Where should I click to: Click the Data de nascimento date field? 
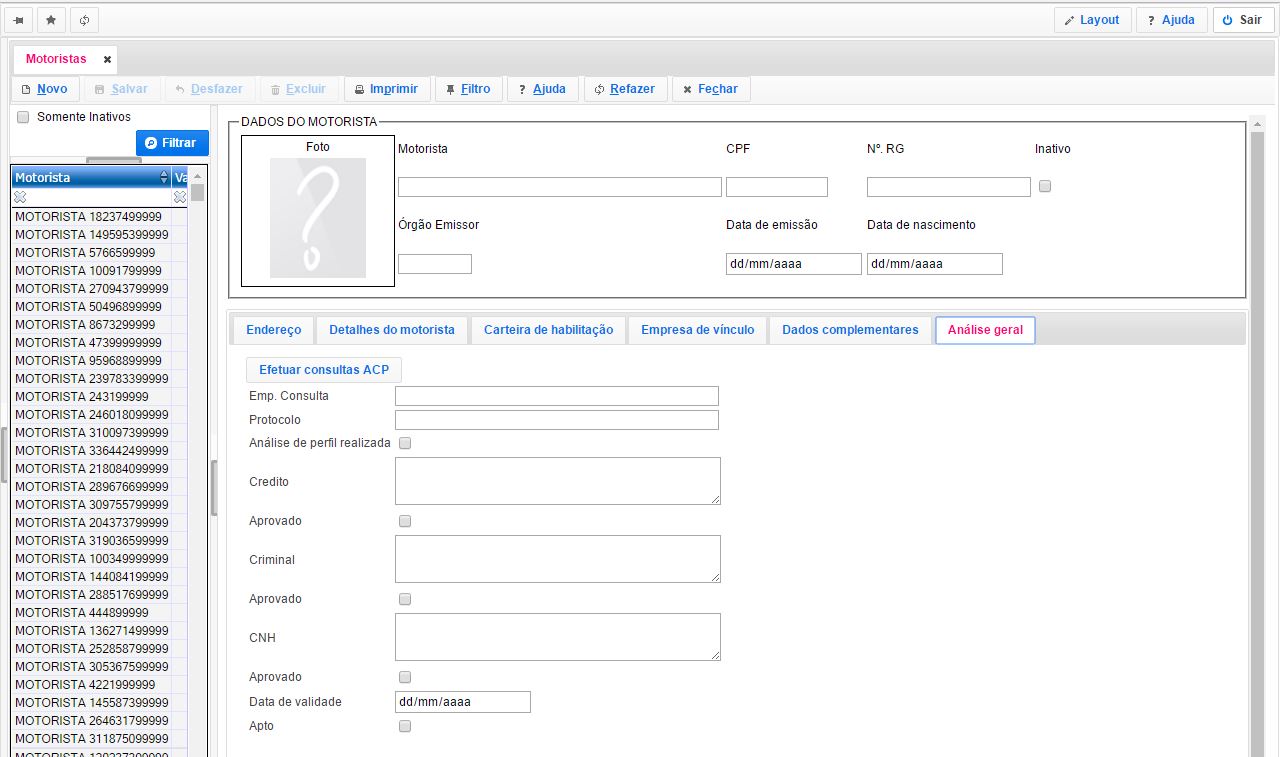coord(935,264)
